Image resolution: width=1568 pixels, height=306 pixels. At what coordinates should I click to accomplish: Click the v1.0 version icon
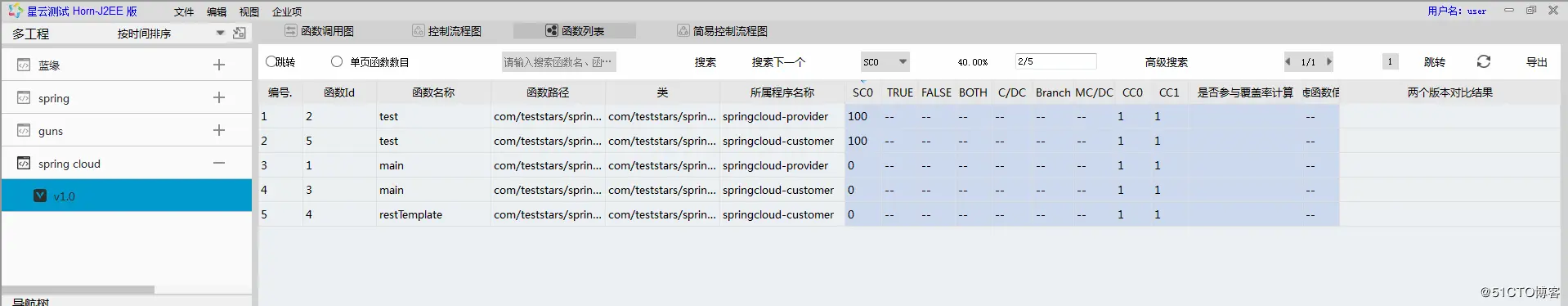40,196
